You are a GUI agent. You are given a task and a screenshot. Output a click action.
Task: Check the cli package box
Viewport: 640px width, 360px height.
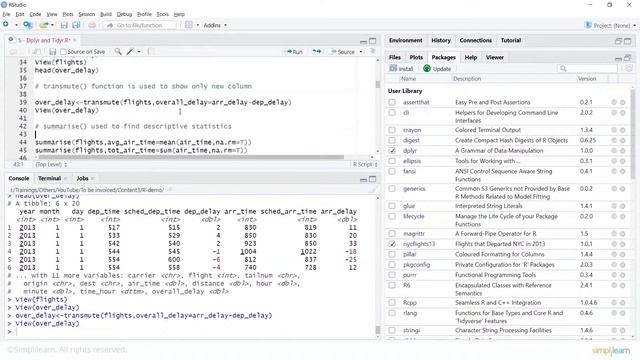click(392, 112)
